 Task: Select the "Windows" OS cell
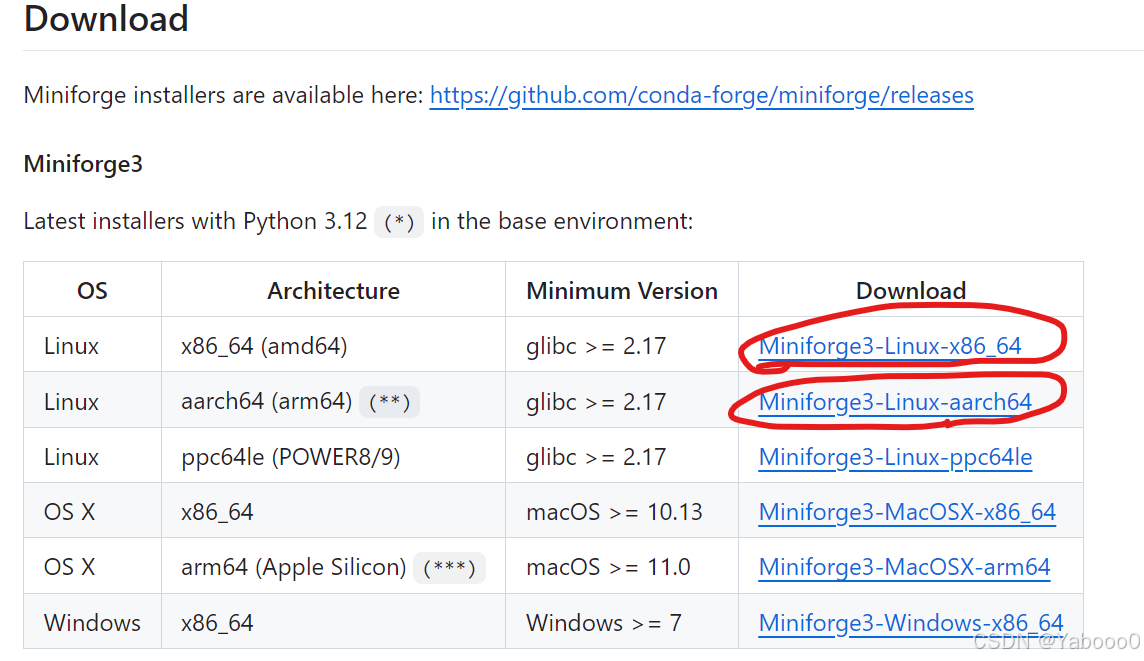coord(92,623)
